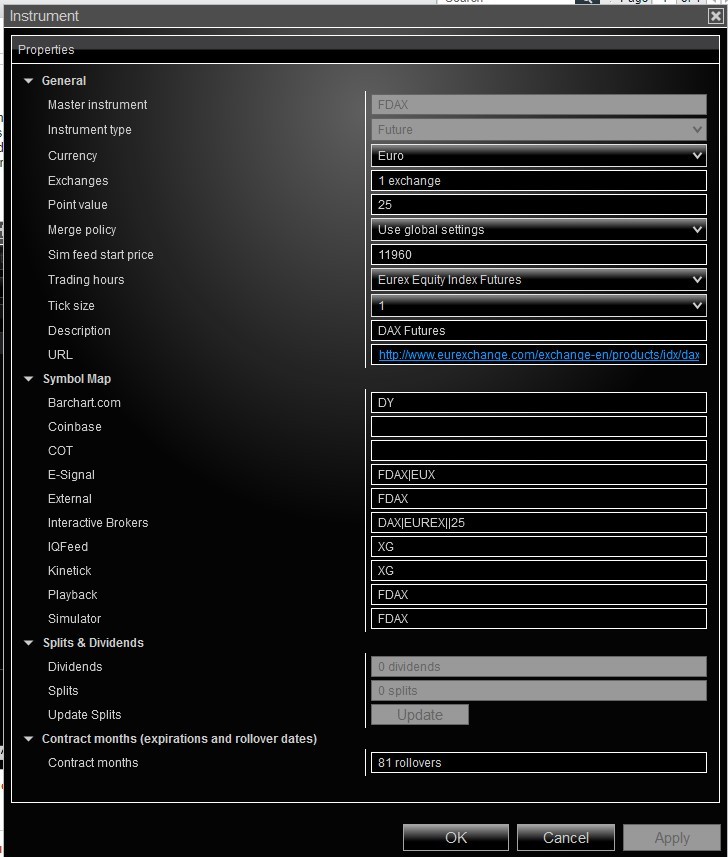This screenshot has height=857, width=728.
Task: Close the Instrument dialog
Action: [715, 16]
